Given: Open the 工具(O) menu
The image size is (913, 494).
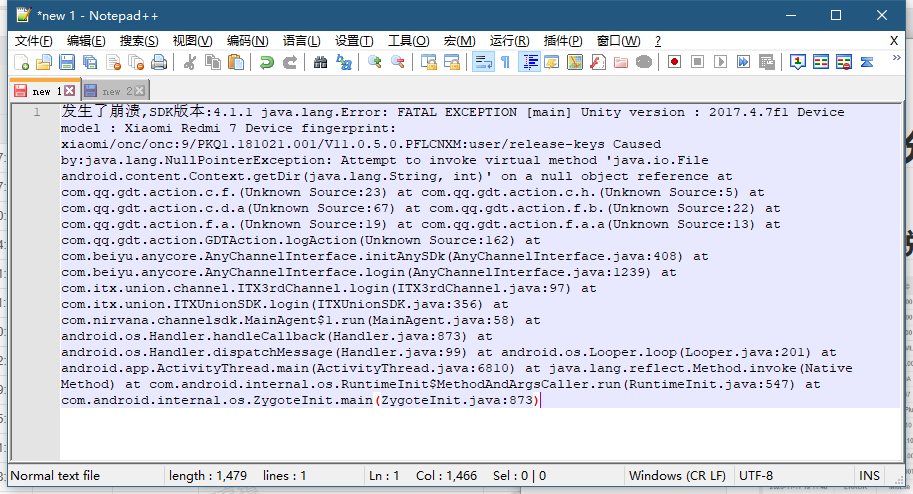Looking at the screenshot, I should click(x=409, y=41).
